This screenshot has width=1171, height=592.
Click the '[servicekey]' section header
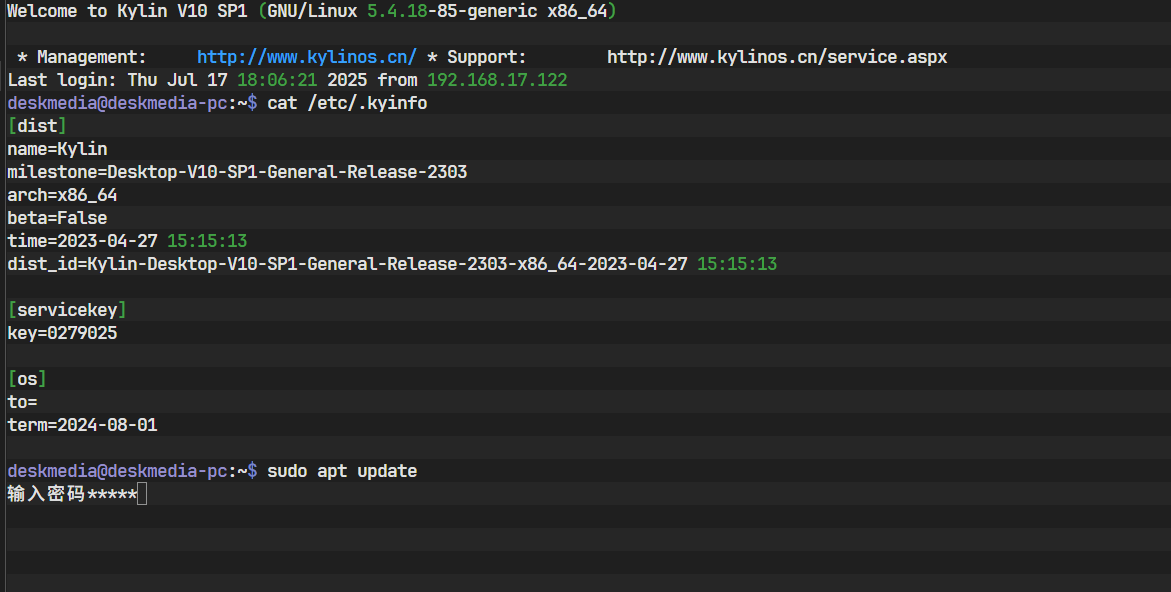tap(66, 310)
